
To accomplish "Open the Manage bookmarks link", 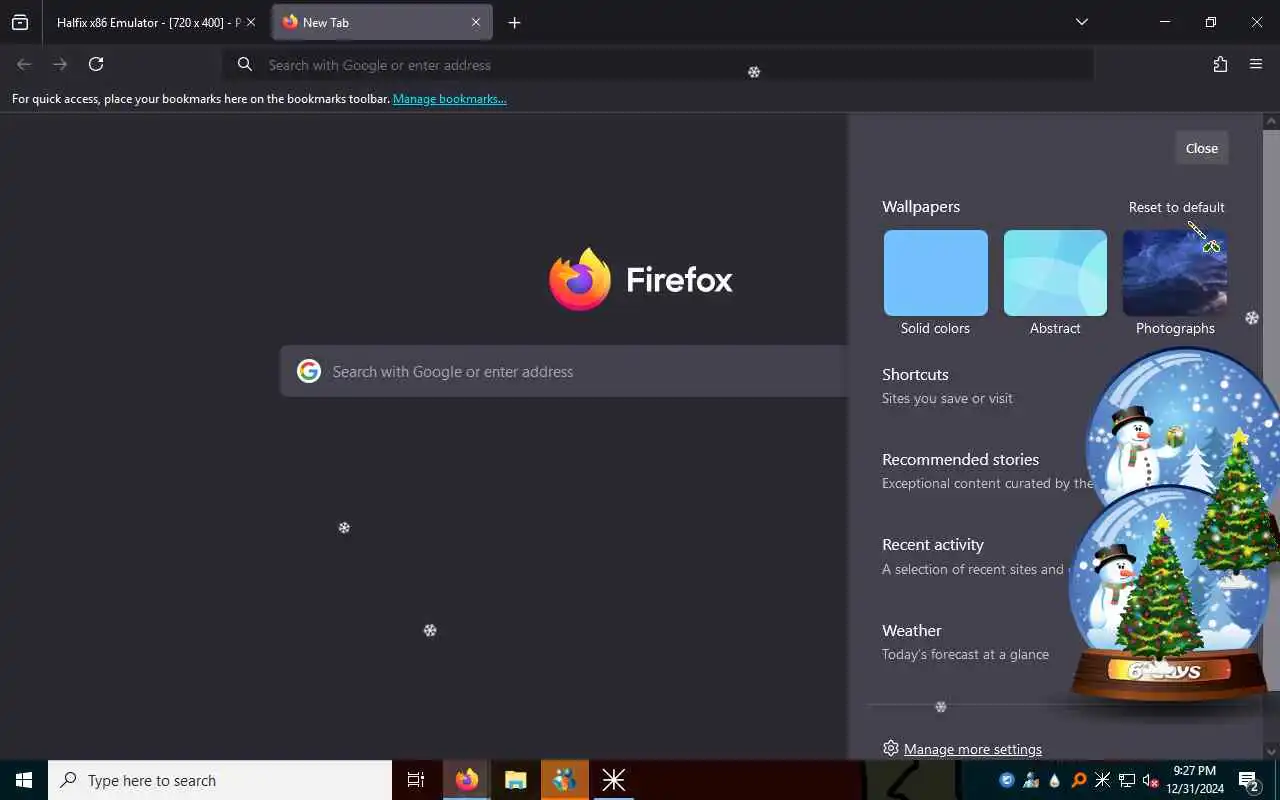I will click(450, 99).
